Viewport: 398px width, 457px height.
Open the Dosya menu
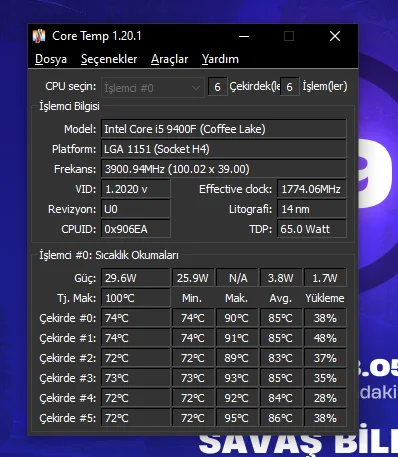[51, 59]
